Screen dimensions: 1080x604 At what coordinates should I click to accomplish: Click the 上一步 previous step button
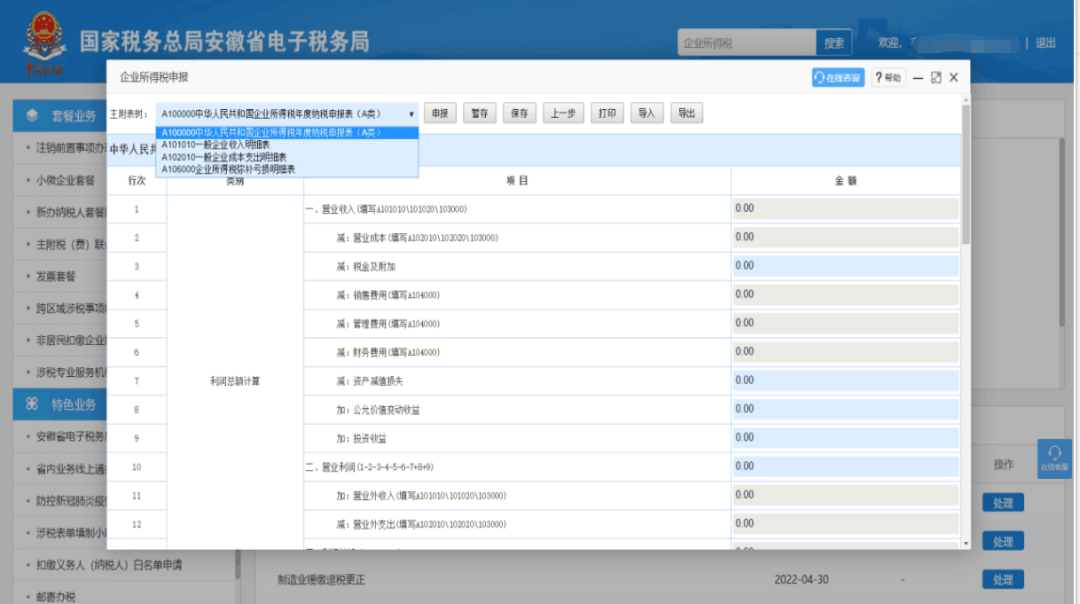coord(563,114)
